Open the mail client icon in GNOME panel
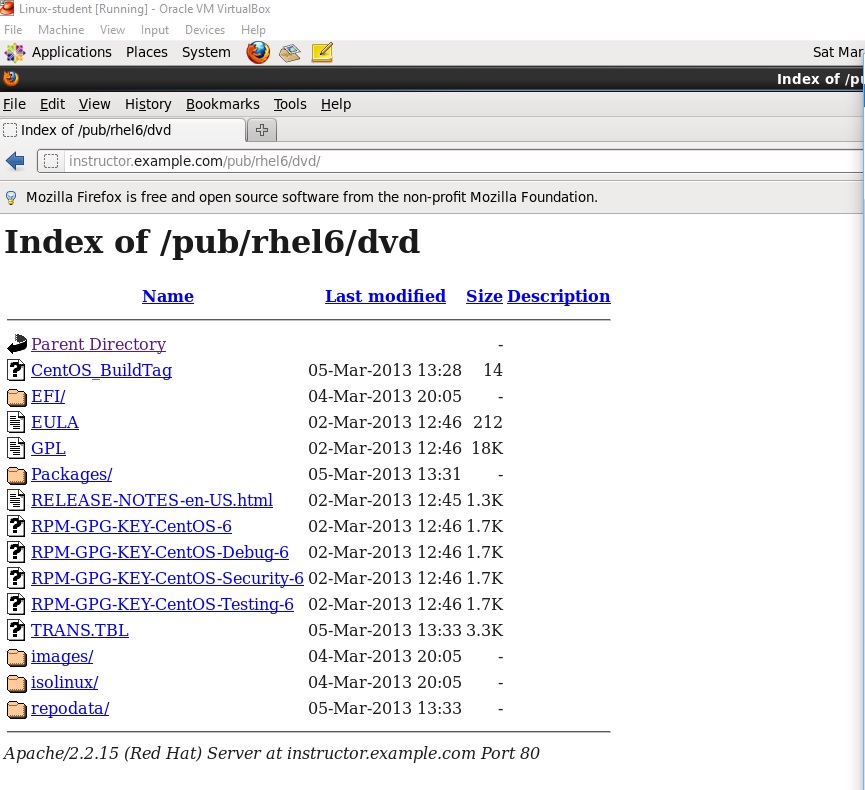This screenshot has width=865, height=790. click(290, 52)
